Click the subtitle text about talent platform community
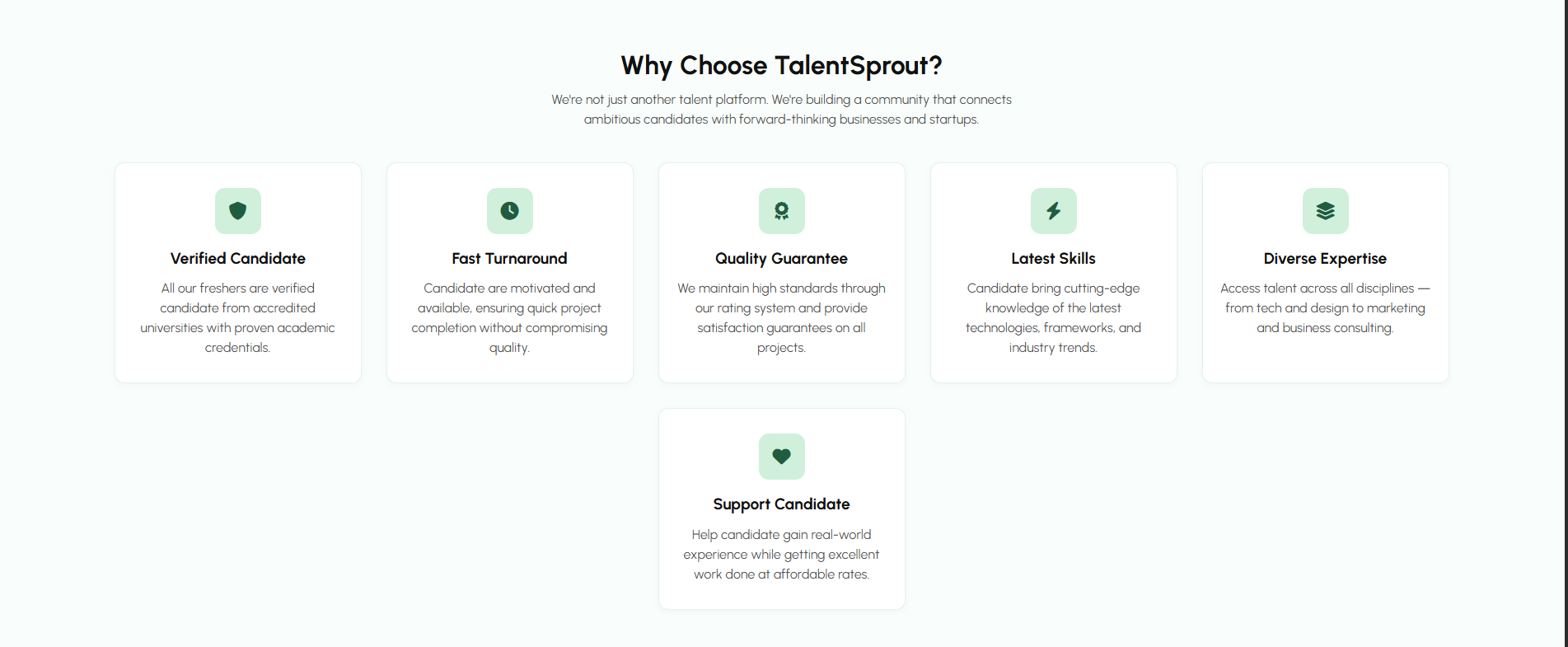The image size is (1568, 647). (781, 109)
